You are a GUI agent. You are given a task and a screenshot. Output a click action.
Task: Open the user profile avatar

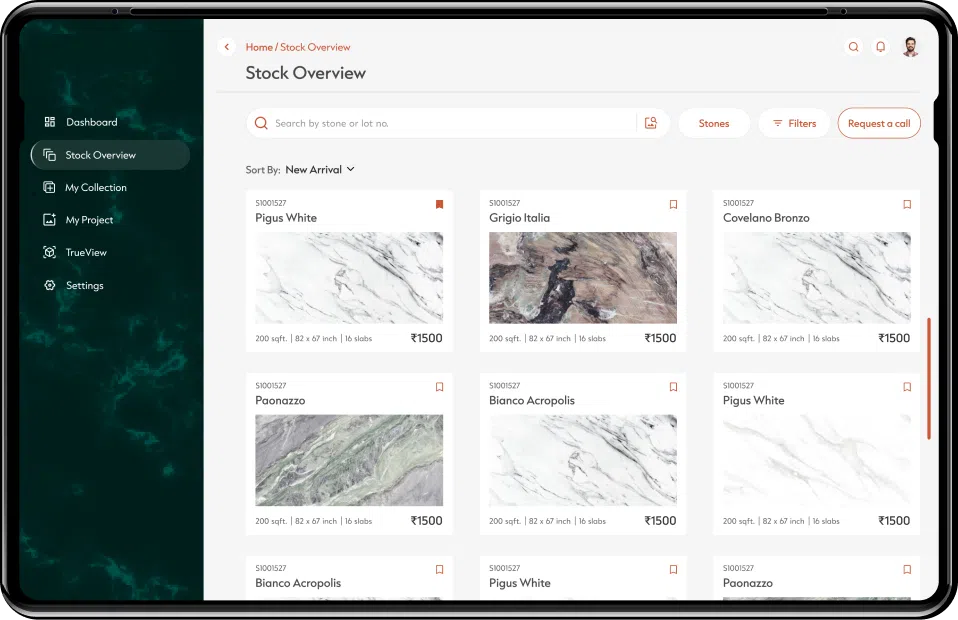(x=910, y=47)
